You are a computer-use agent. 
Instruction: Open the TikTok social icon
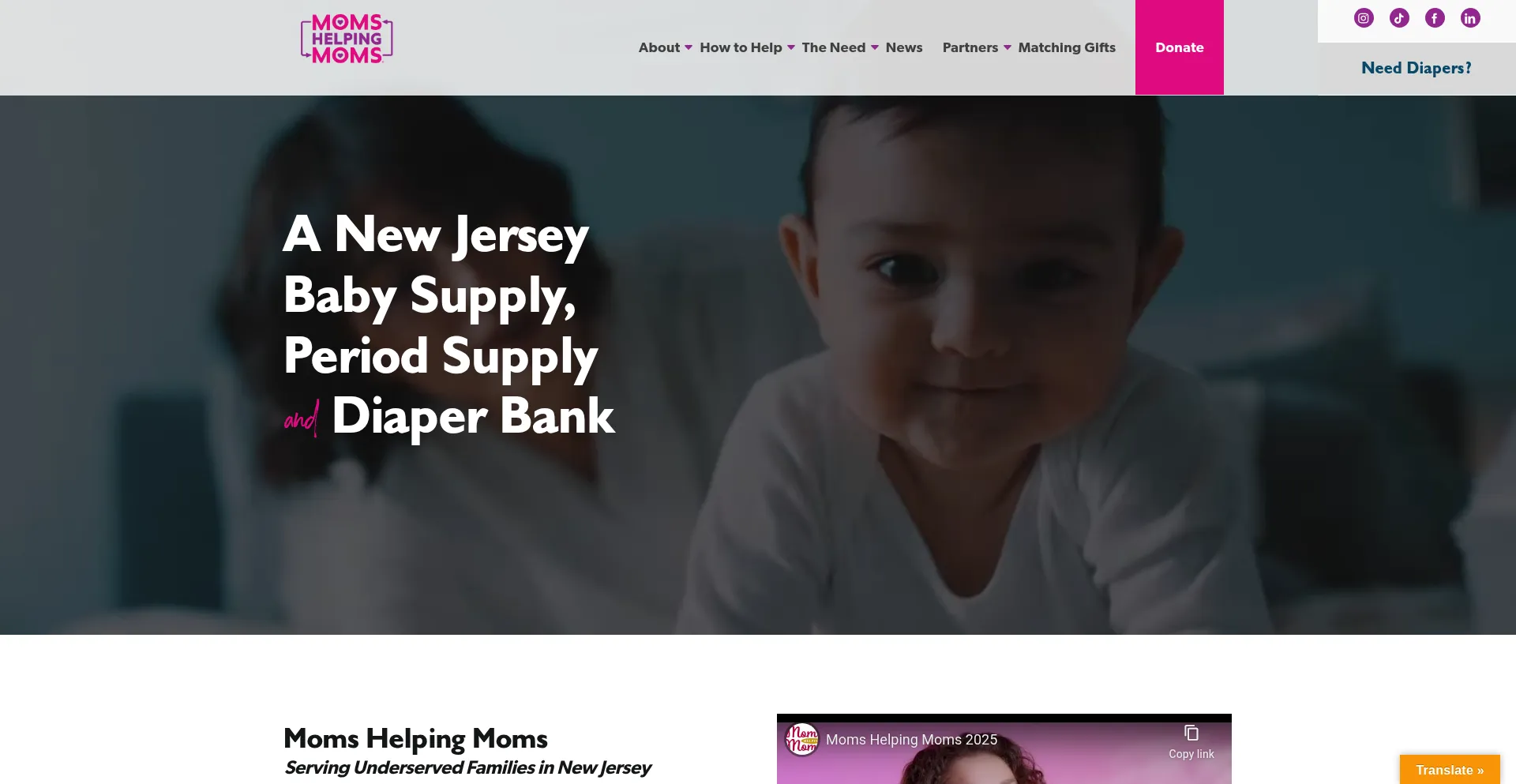pyautogui.click(x=1399, y=18)
